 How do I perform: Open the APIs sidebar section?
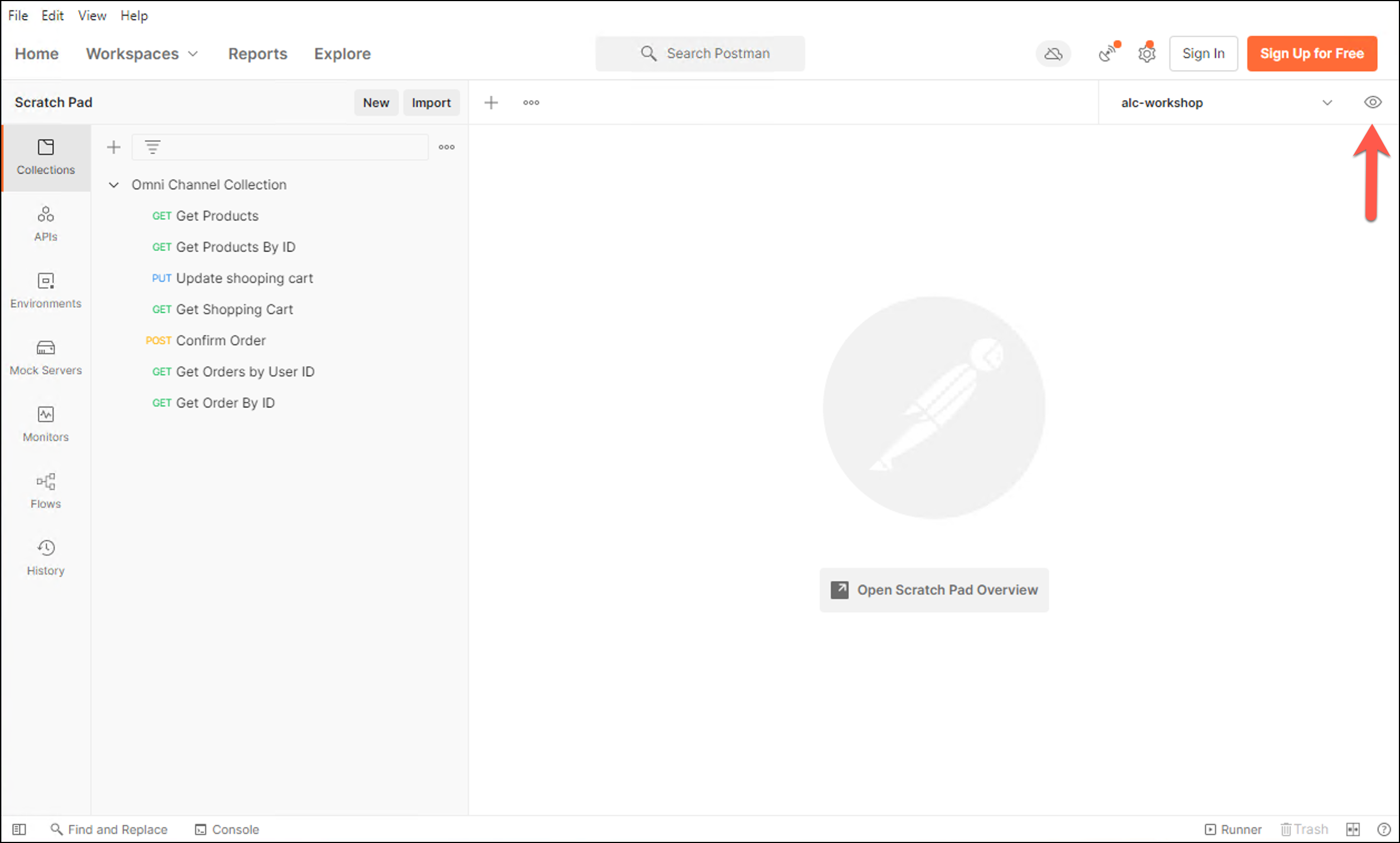point(46,224)
